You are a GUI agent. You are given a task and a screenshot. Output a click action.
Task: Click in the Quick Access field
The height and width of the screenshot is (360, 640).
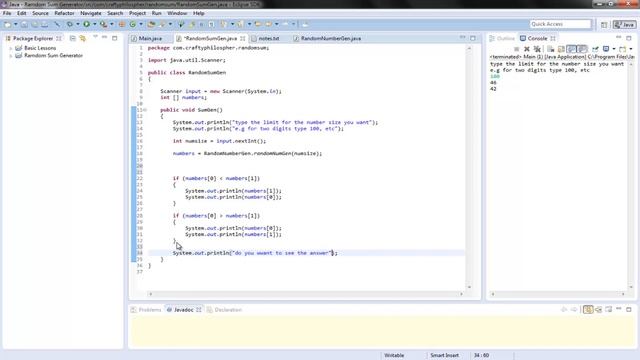point(560,24)
